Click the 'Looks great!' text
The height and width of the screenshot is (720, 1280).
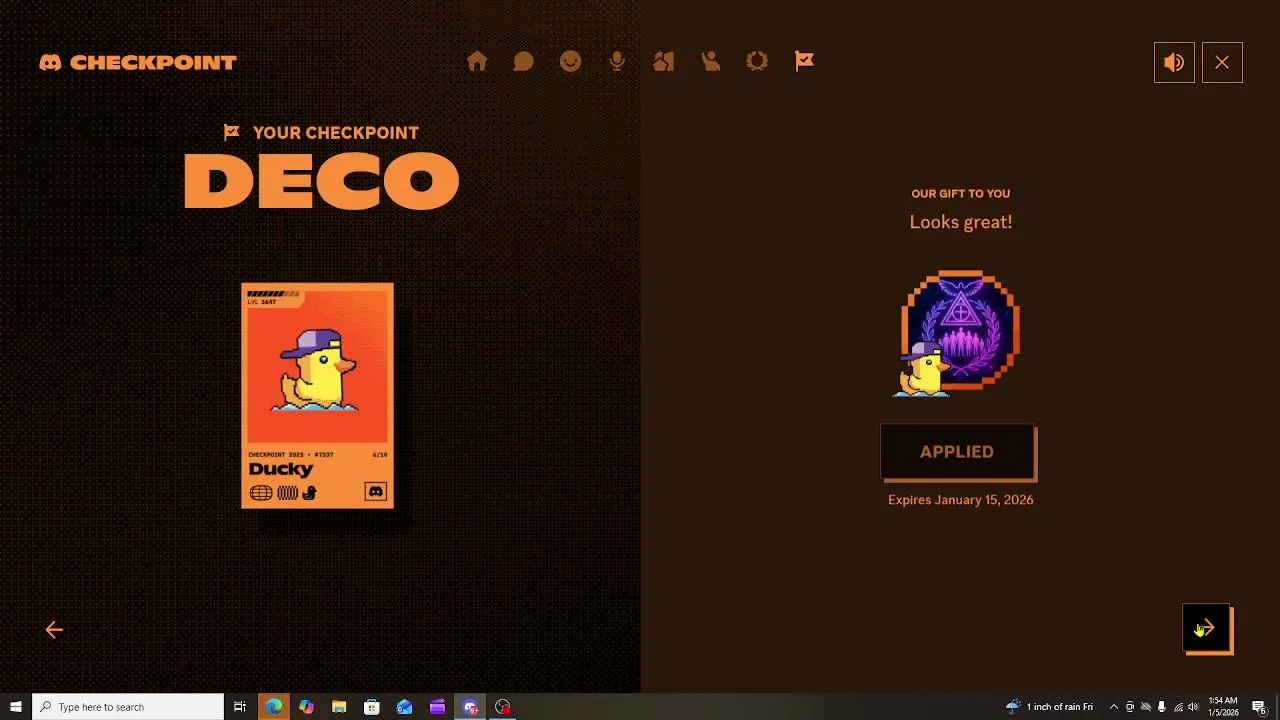click(961, 222)
